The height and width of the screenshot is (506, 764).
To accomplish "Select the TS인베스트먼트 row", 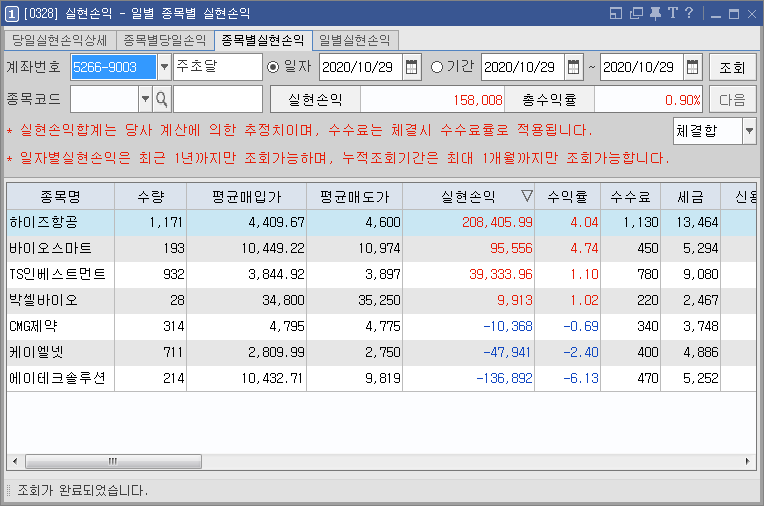I will pyautogui.click(x=382, y=274).
